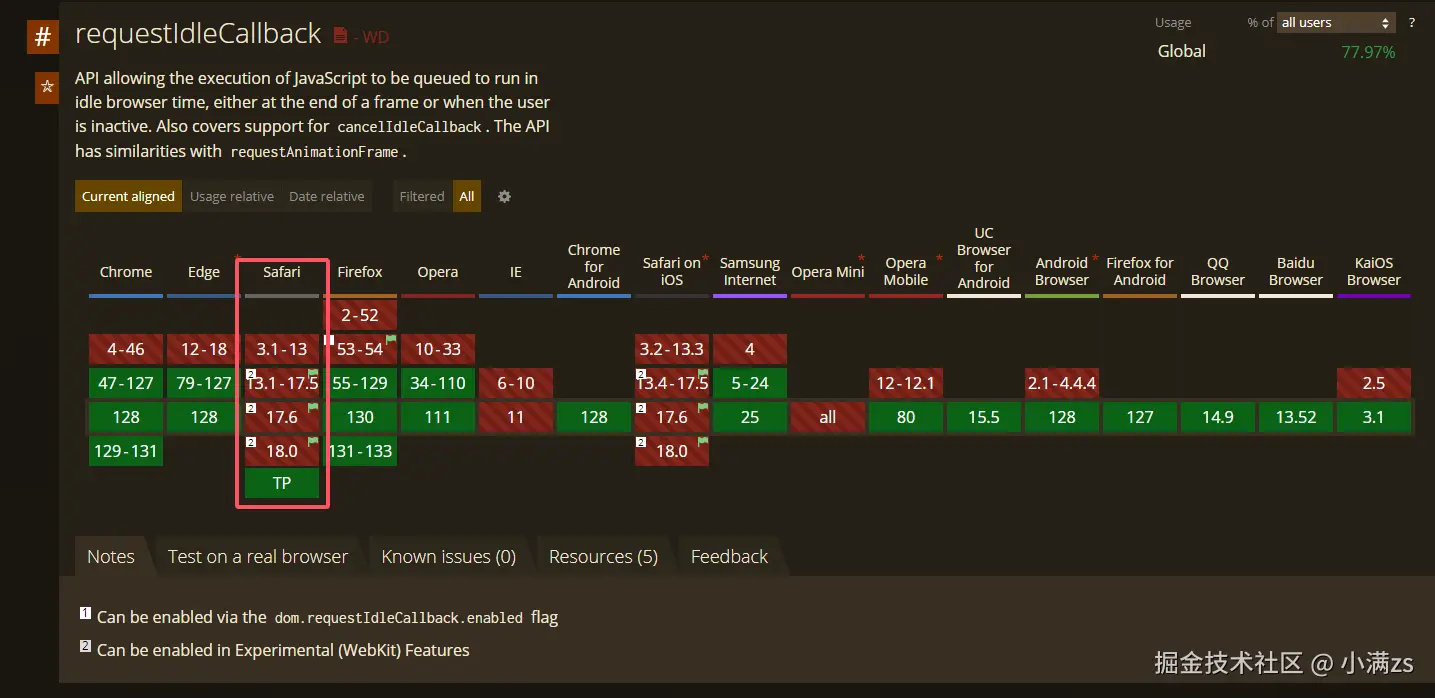1435x698 pixels.
Task: Select Firefox 2-52 version cell
Action: pos(360,315)
